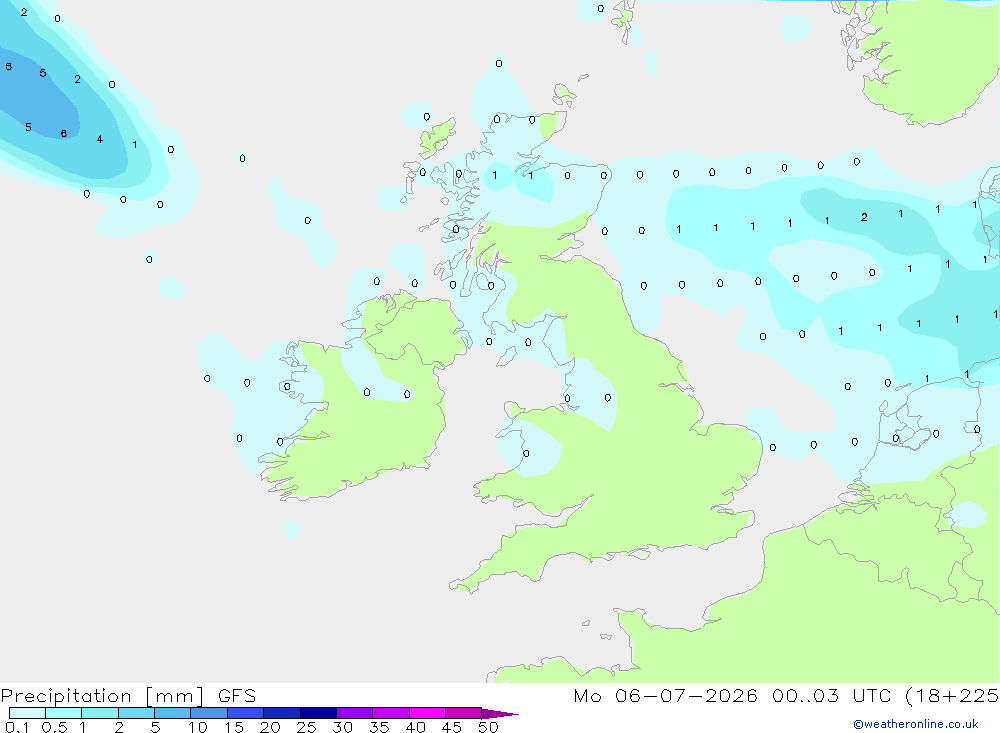The width and height of the screenshot is (1000, 733).
Task: Click the '50' legend label
Action: [488, 727]
